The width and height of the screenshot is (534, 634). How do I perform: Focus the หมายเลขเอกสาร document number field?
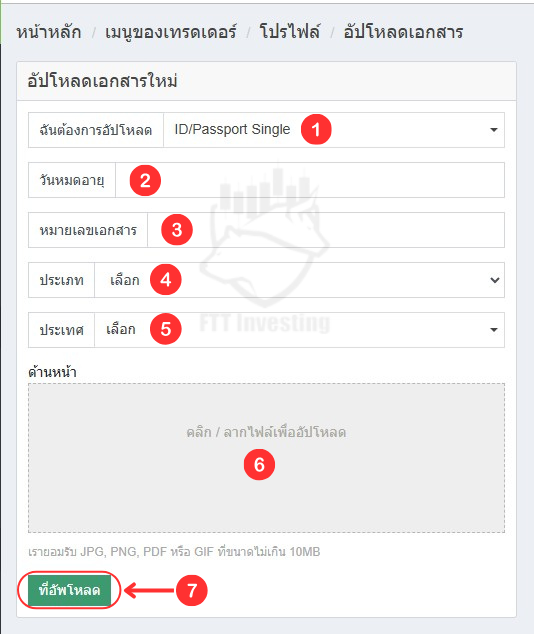tap(326, 230)
